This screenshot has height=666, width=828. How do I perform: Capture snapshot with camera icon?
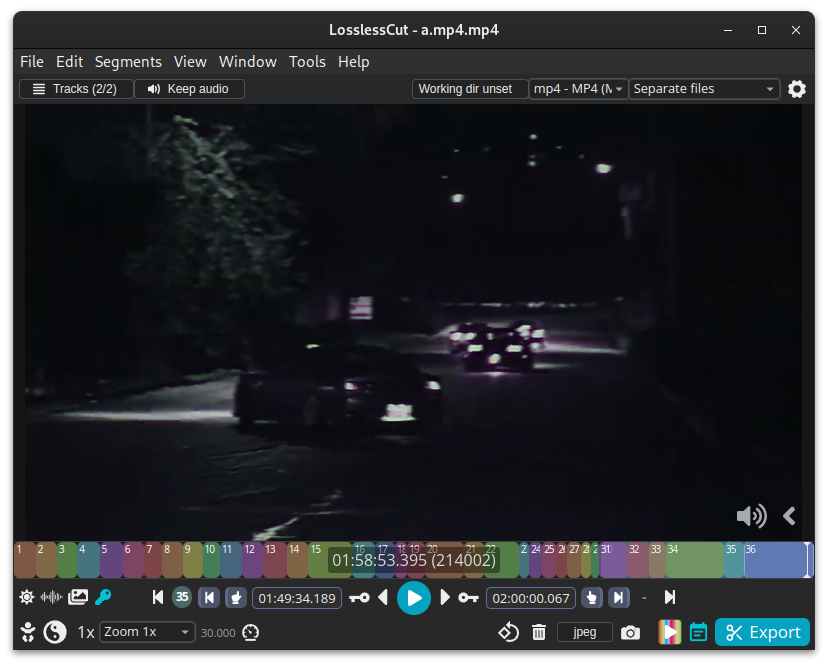point(630,632)
